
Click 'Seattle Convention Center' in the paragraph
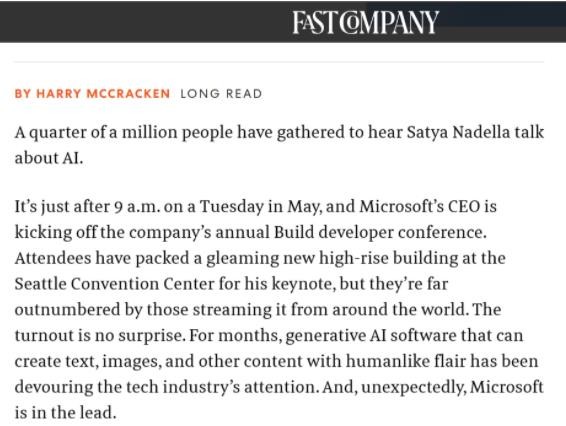(114, 284)
